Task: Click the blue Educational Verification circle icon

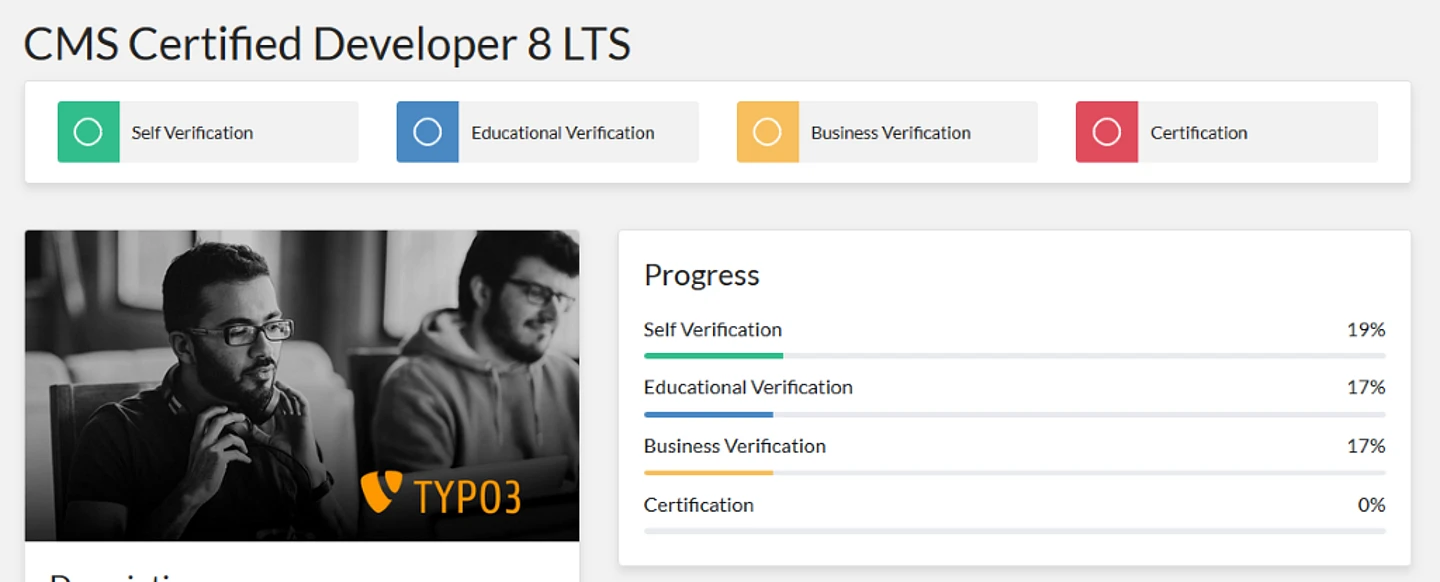Action: [427, 132]
